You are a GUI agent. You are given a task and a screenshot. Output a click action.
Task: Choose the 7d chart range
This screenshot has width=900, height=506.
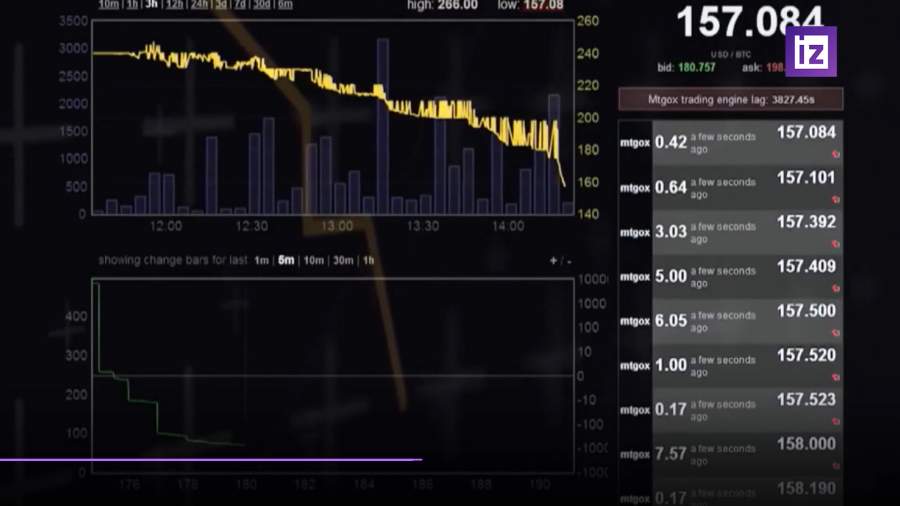pyautogui.click(x=237, y=5)
